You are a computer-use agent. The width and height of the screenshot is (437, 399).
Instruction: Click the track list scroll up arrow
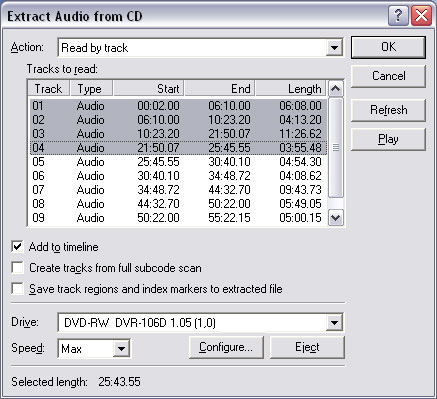[335, 89]
